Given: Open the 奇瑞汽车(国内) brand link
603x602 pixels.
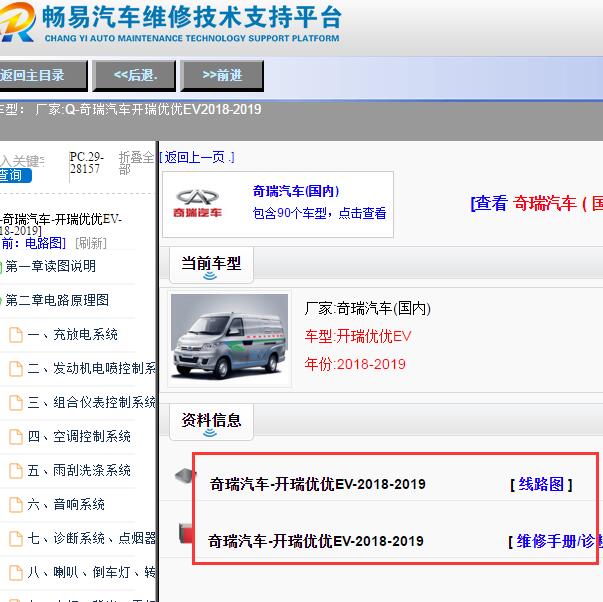Looking at the screenshot, I should click(296, 191).
